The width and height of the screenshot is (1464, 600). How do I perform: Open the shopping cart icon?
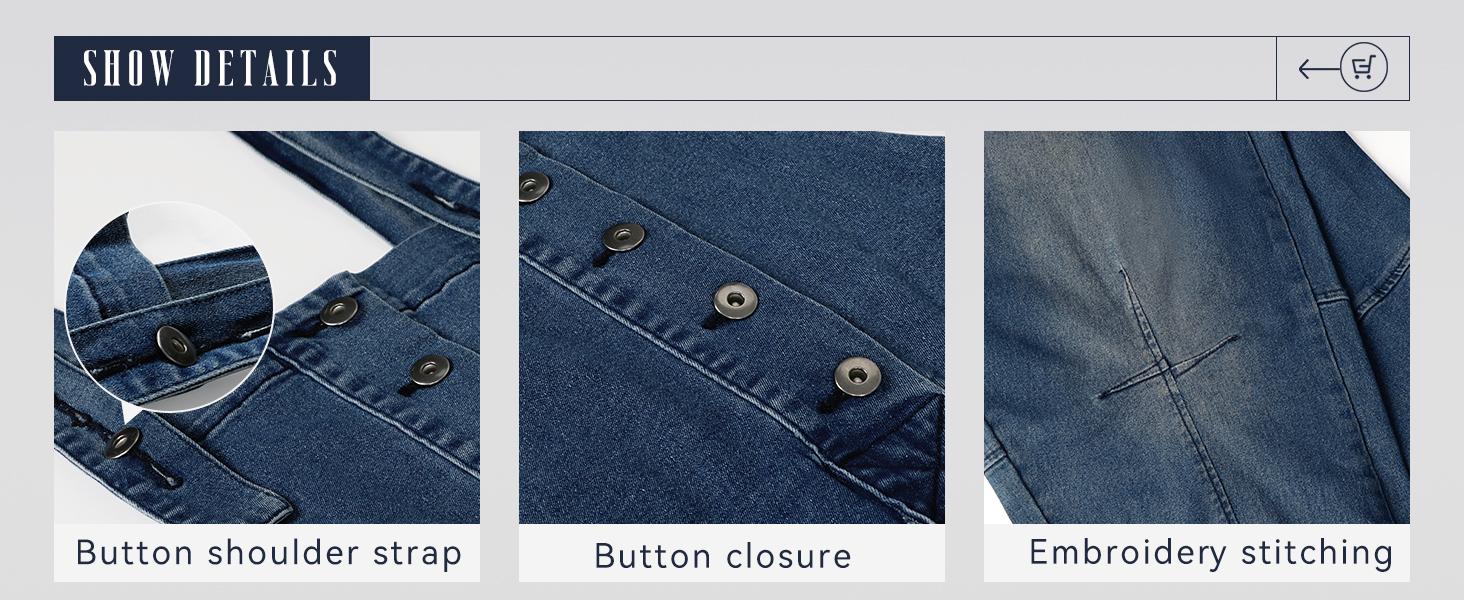[1363, 68]
